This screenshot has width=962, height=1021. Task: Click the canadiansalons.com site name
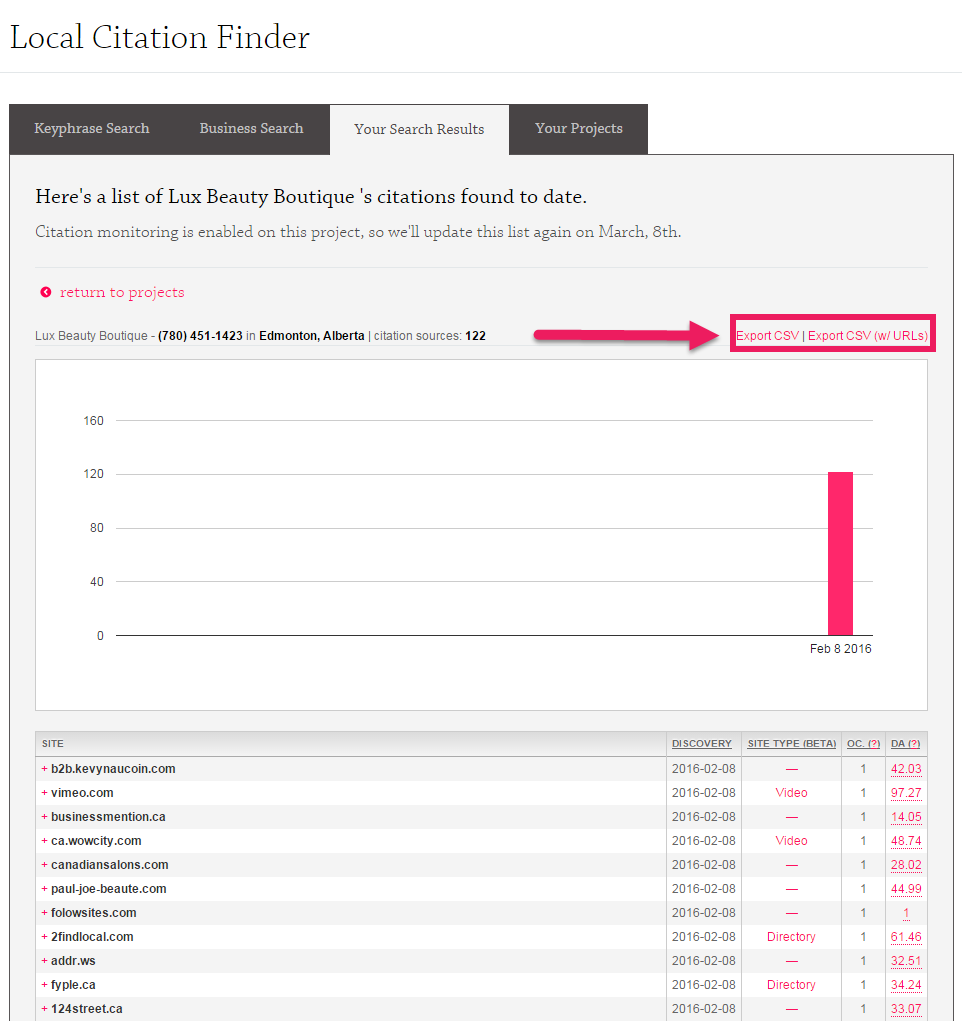coord(109,865)
